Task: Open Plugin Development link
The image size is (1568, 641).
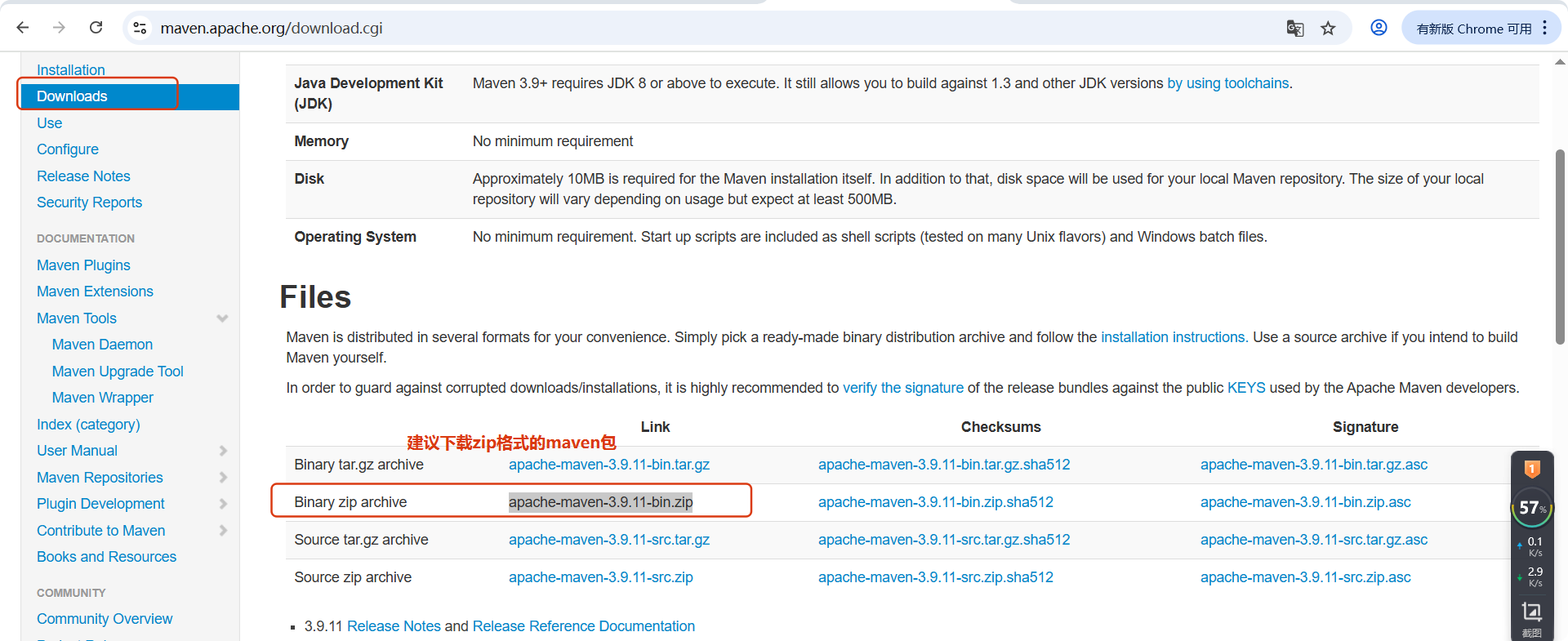Action: pyautogui.click(x=100, y=504)
